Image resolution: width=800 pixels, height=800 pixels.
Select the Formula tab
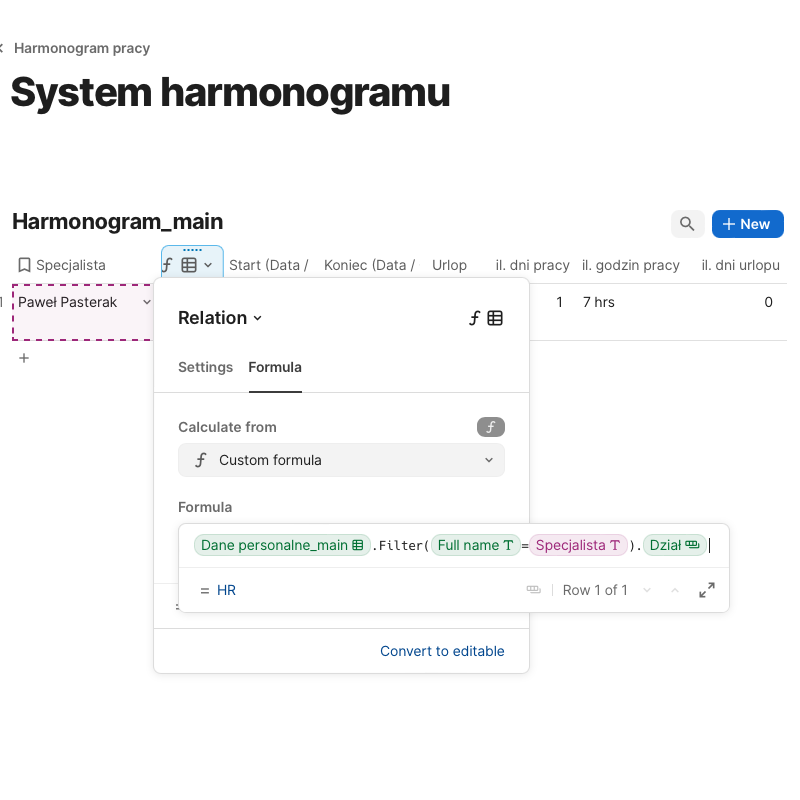coord(275,367)
